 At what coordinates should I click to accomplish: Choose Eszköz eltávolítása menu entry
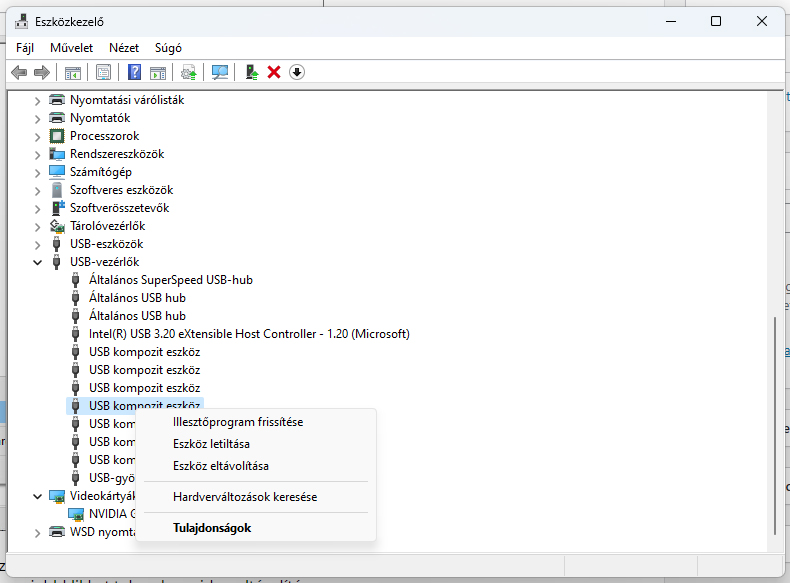221,466
